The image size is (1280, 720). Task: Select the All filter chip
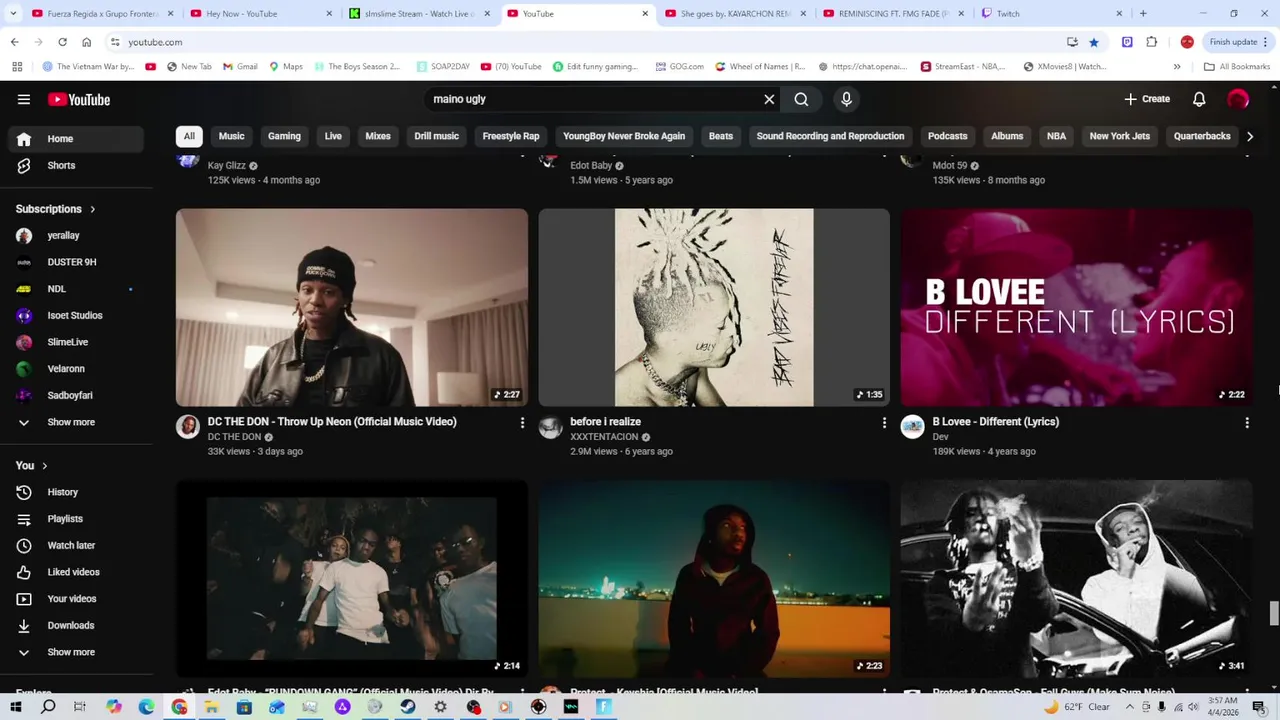(189, 136)
